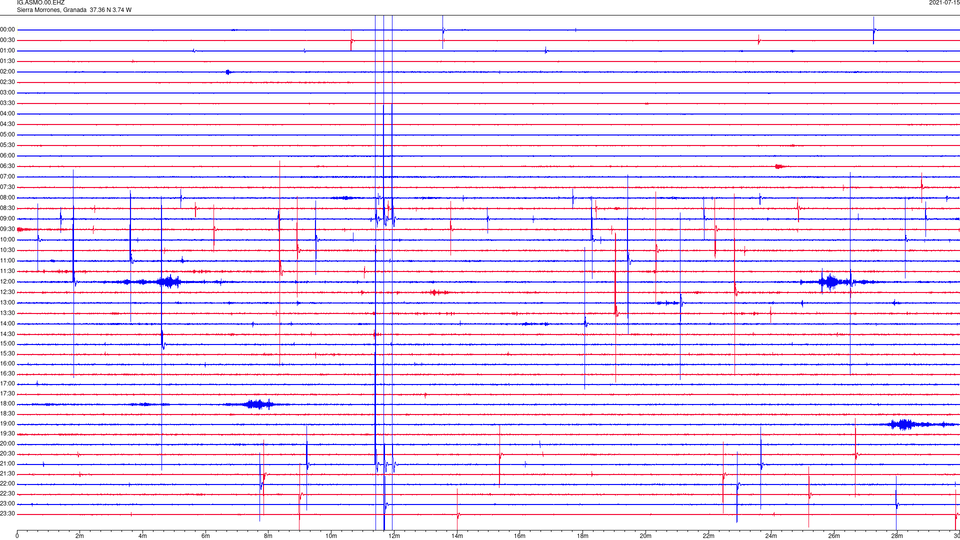Select the 12:30 trace time label
The image size is (960, 540).
point(8,292)
